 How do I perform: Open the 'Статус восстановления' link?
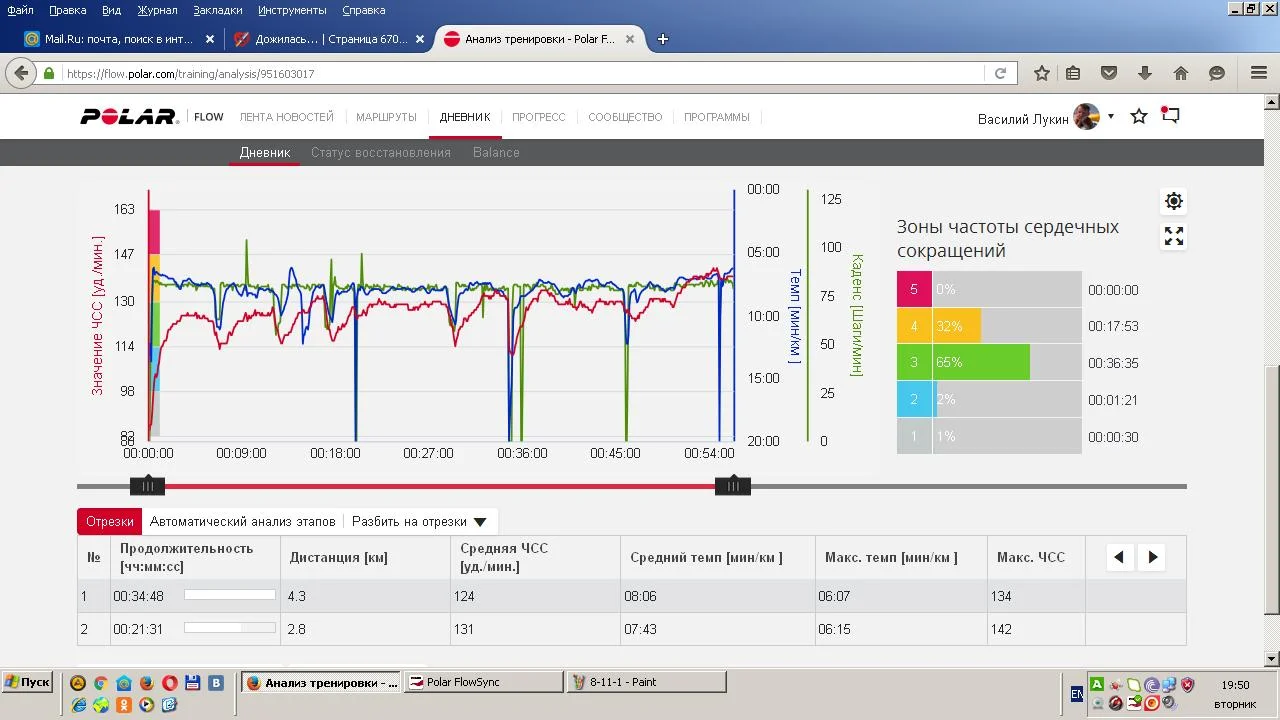(x=380, y=153)
